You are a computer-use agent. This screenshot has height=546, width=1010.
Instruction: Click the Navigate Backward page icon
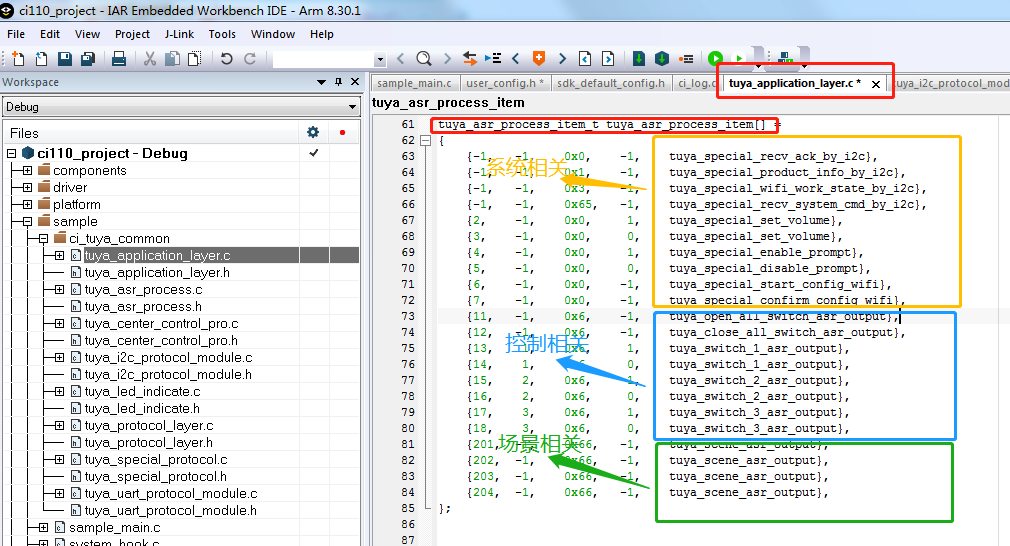click(585, 59)
